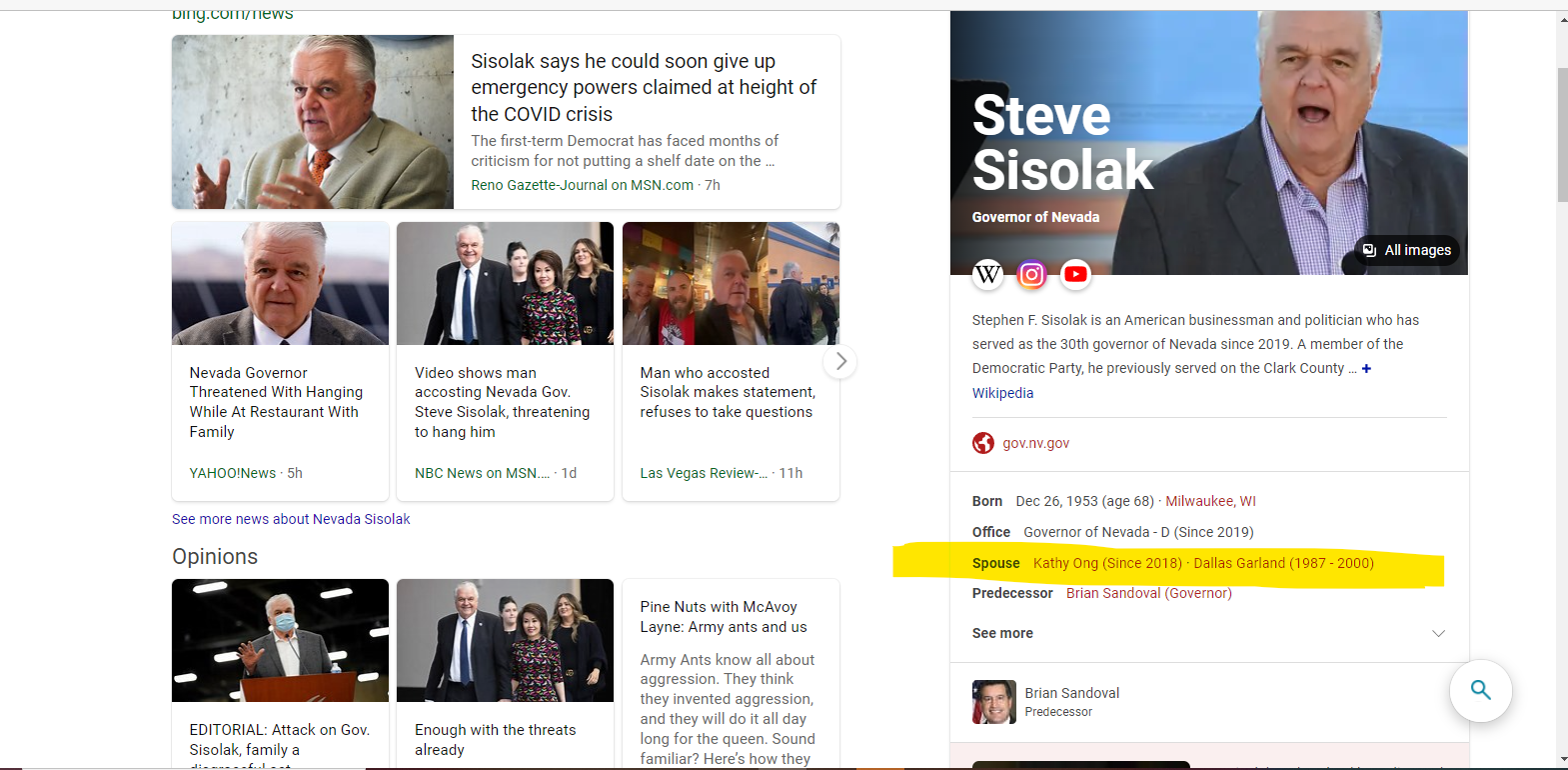Open the All images button
Screen dimensions: 1568x770
[1406, 250]
